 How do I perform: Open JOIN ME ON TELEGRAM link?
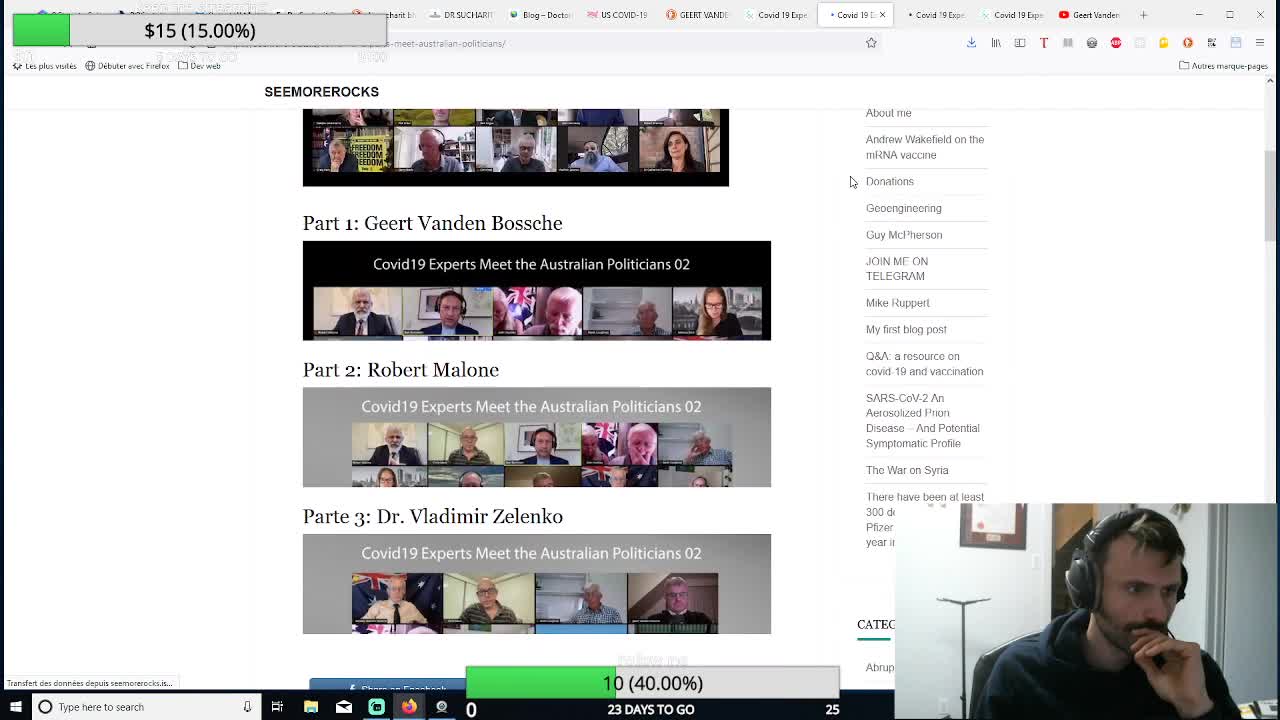click(x=897, y=269)
